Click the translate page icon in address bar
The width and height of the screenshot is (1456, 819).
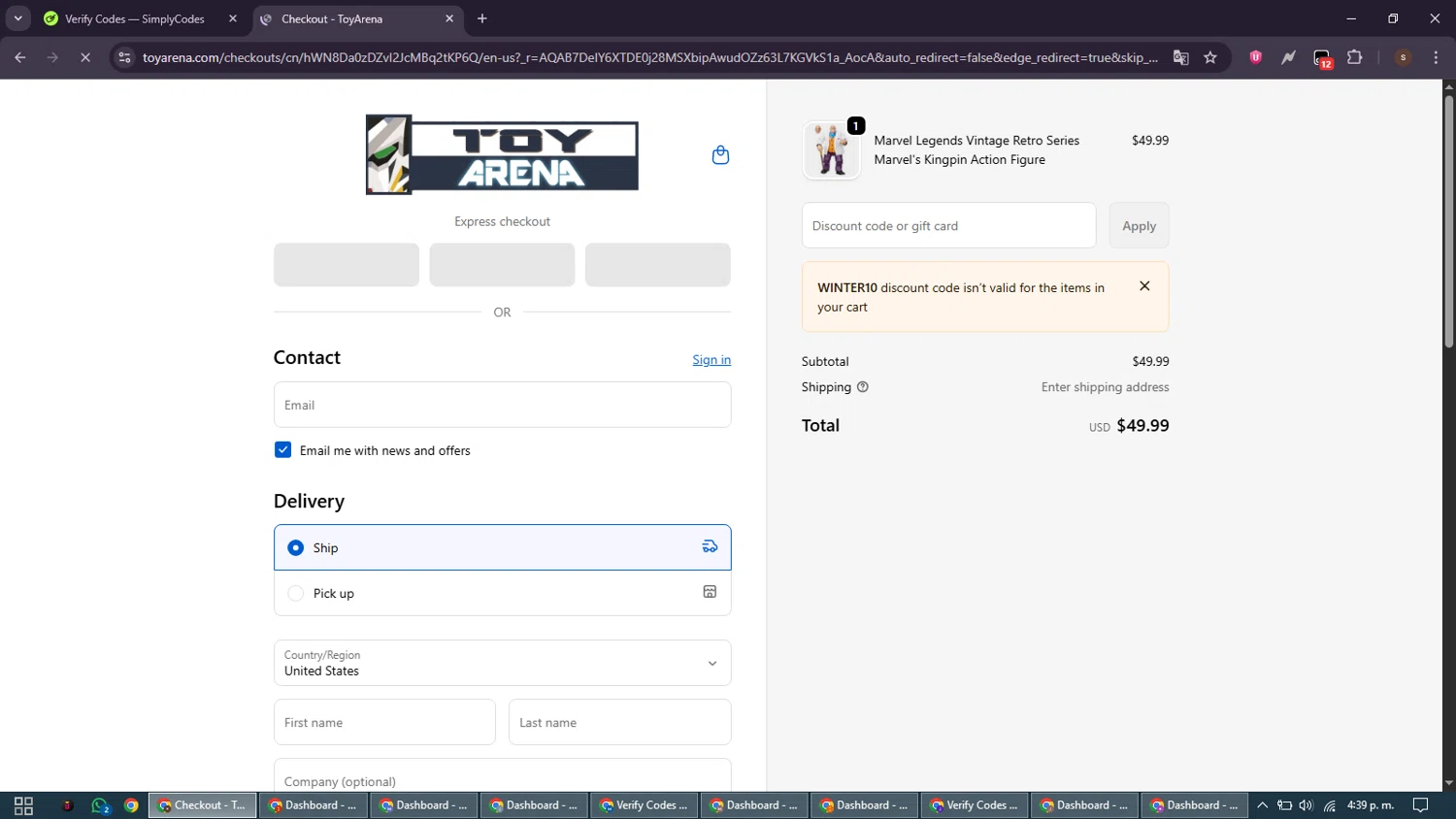[x=1180, y=57]
